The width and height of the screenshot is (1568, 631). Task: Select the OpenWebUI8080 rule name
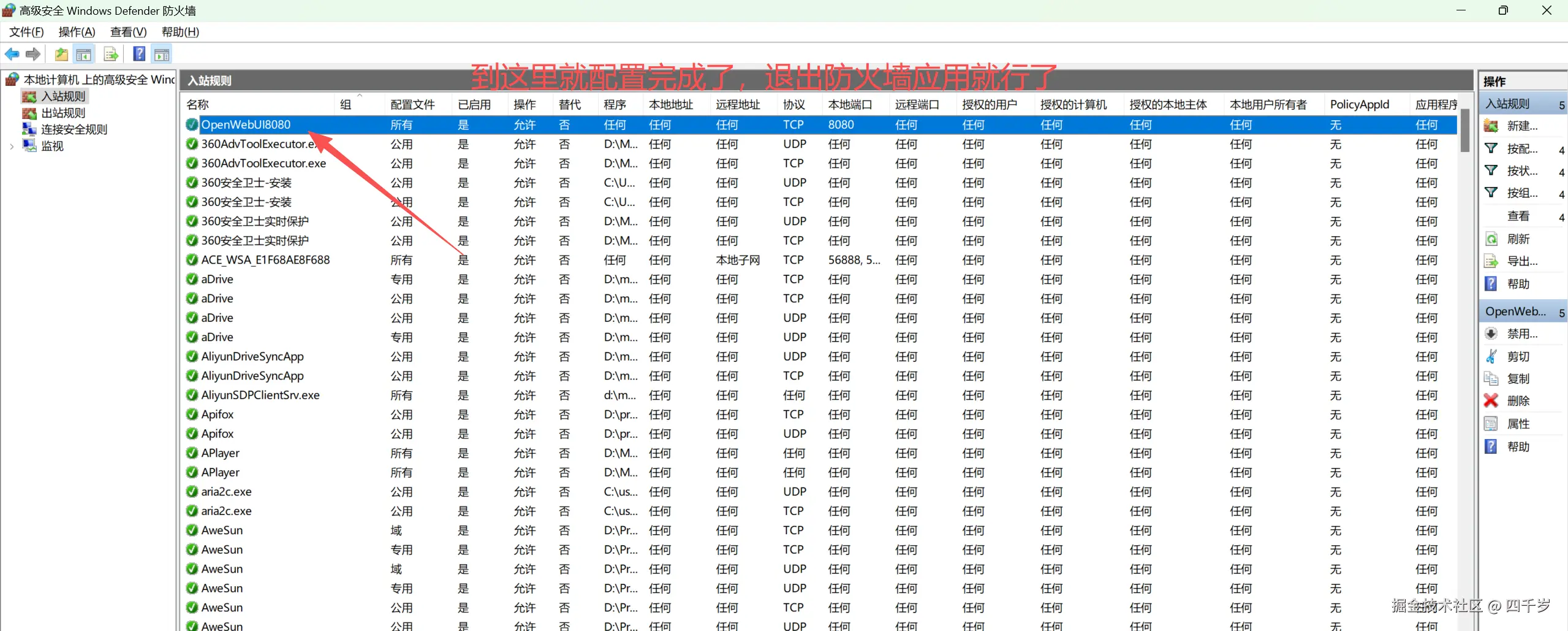pyautogui.click(x=246, y=124)
